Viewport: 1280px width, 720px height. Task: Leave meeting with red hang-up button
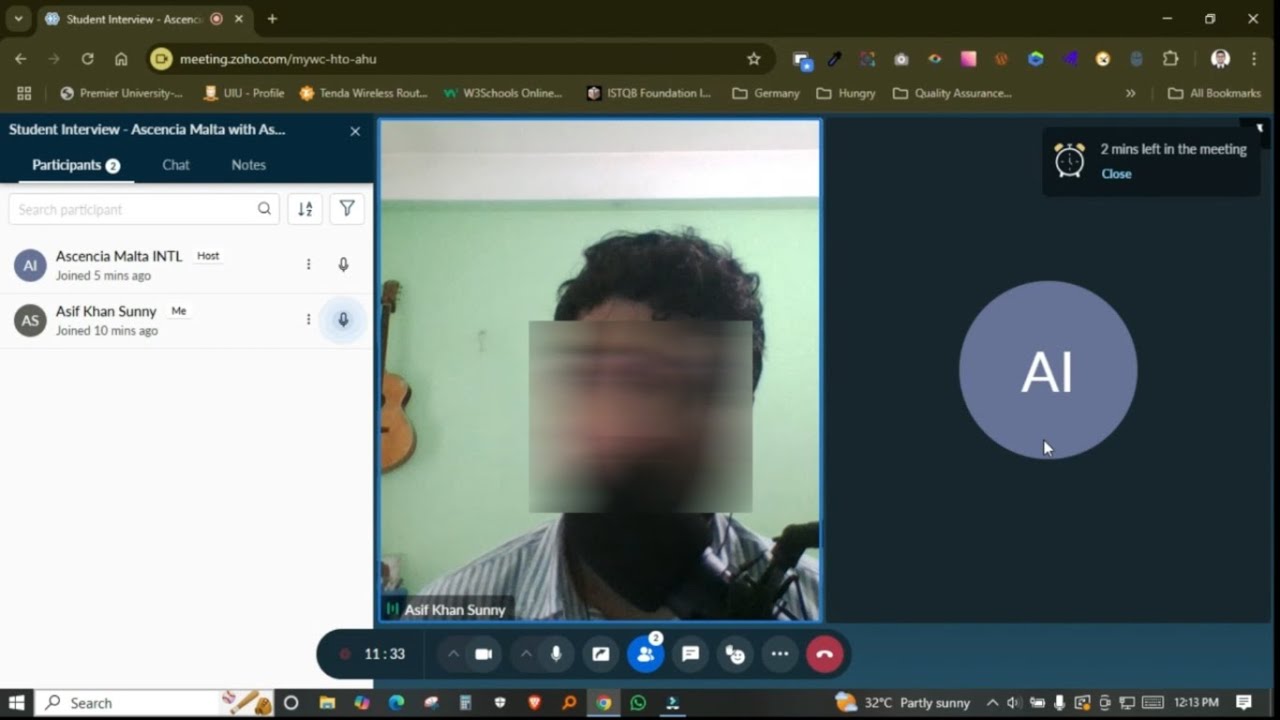pyautogui.click(x=824, y=654)
